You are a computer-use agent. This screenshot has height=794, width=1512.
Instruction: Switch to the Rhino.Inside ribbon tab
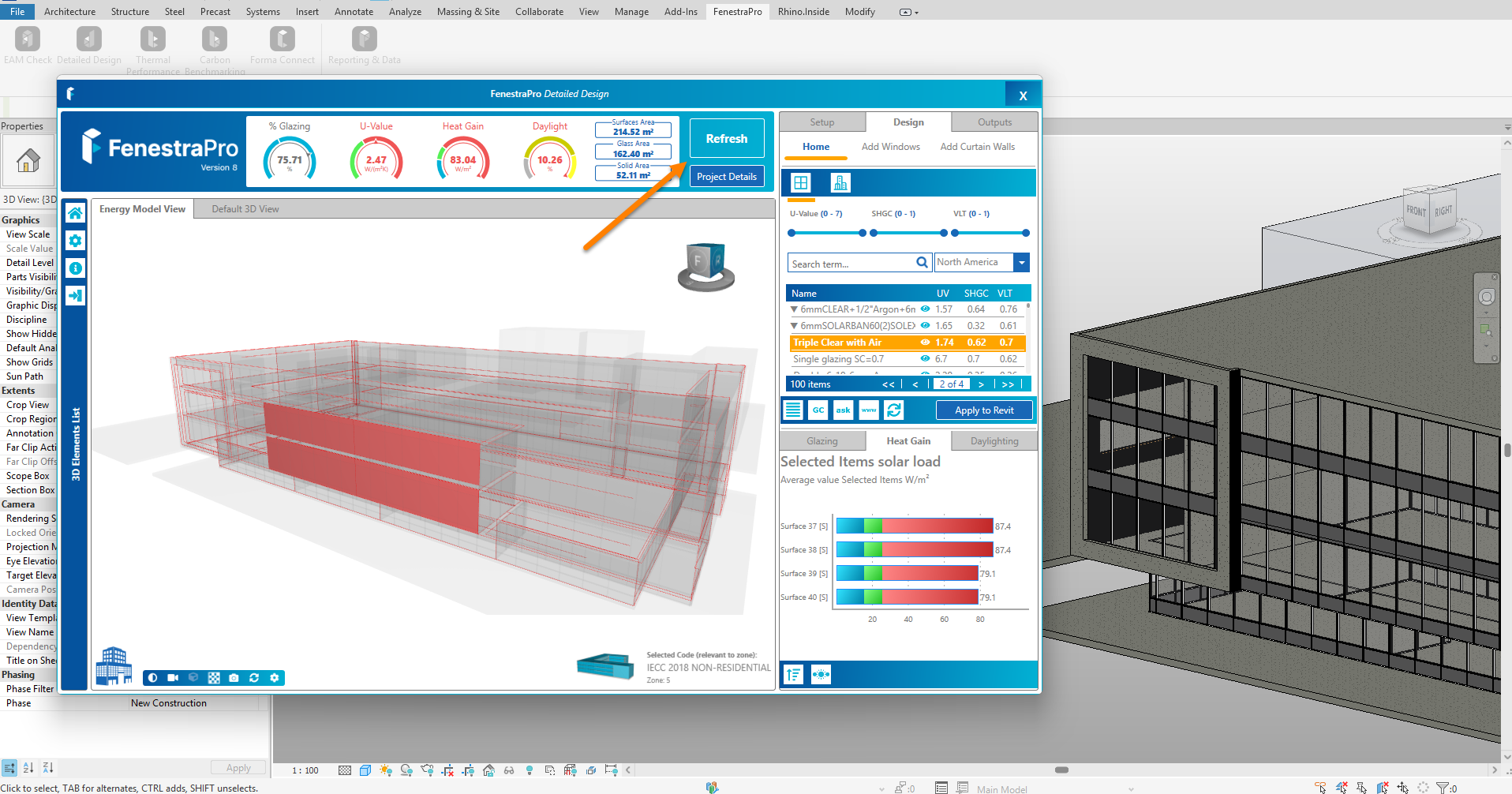pyautogui.click(x=803, y=11)
